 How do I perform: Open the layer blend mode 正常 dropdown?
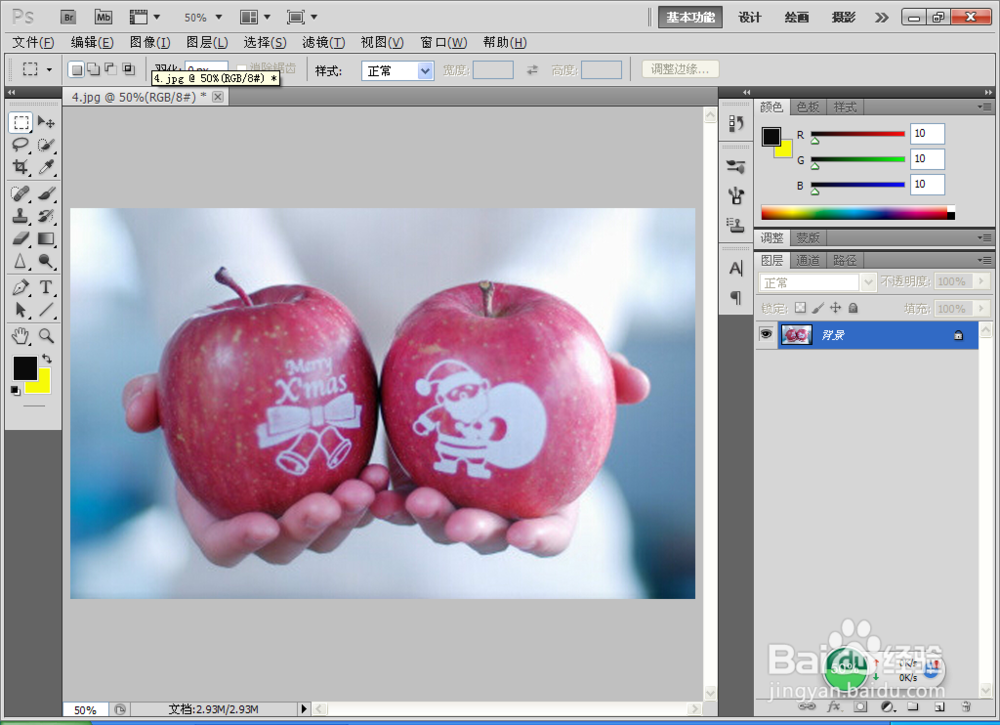[x=818, y=282]
